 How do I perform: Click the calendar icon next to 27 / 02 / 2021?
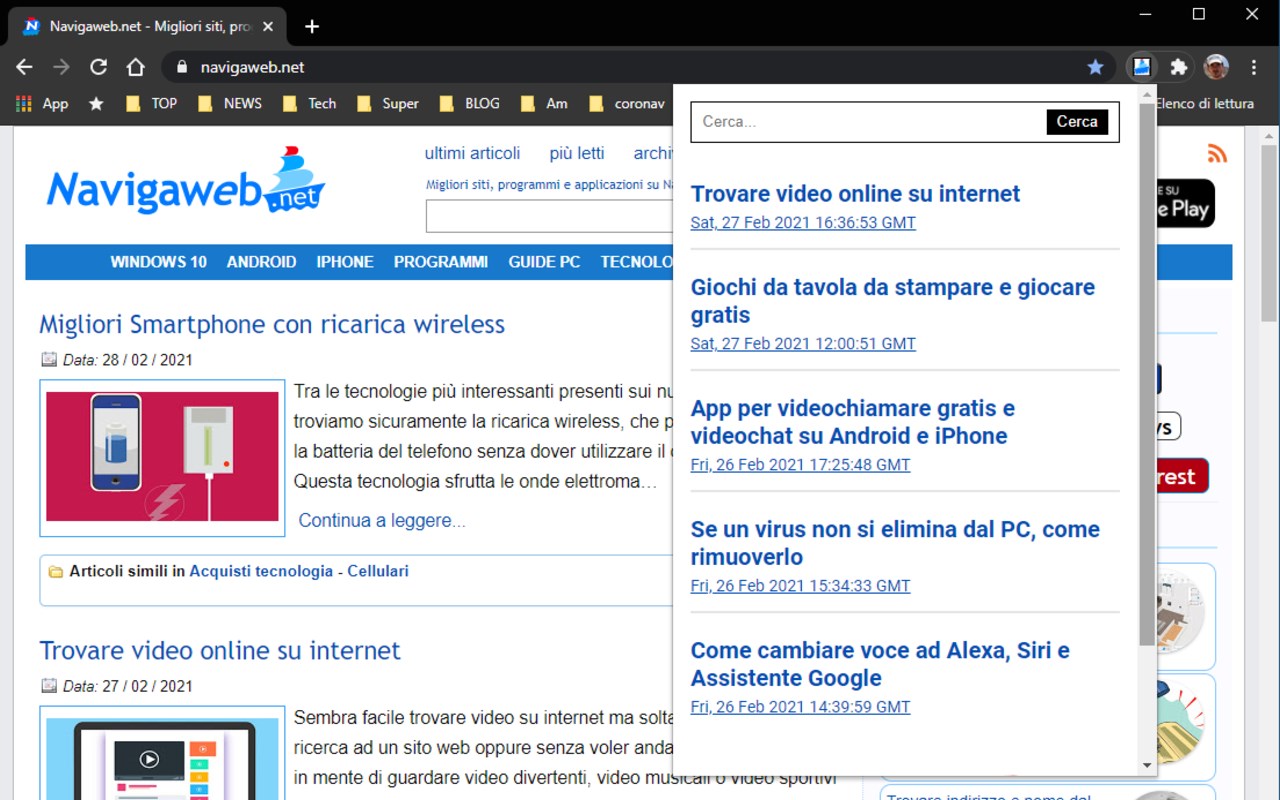coord(49,685)
